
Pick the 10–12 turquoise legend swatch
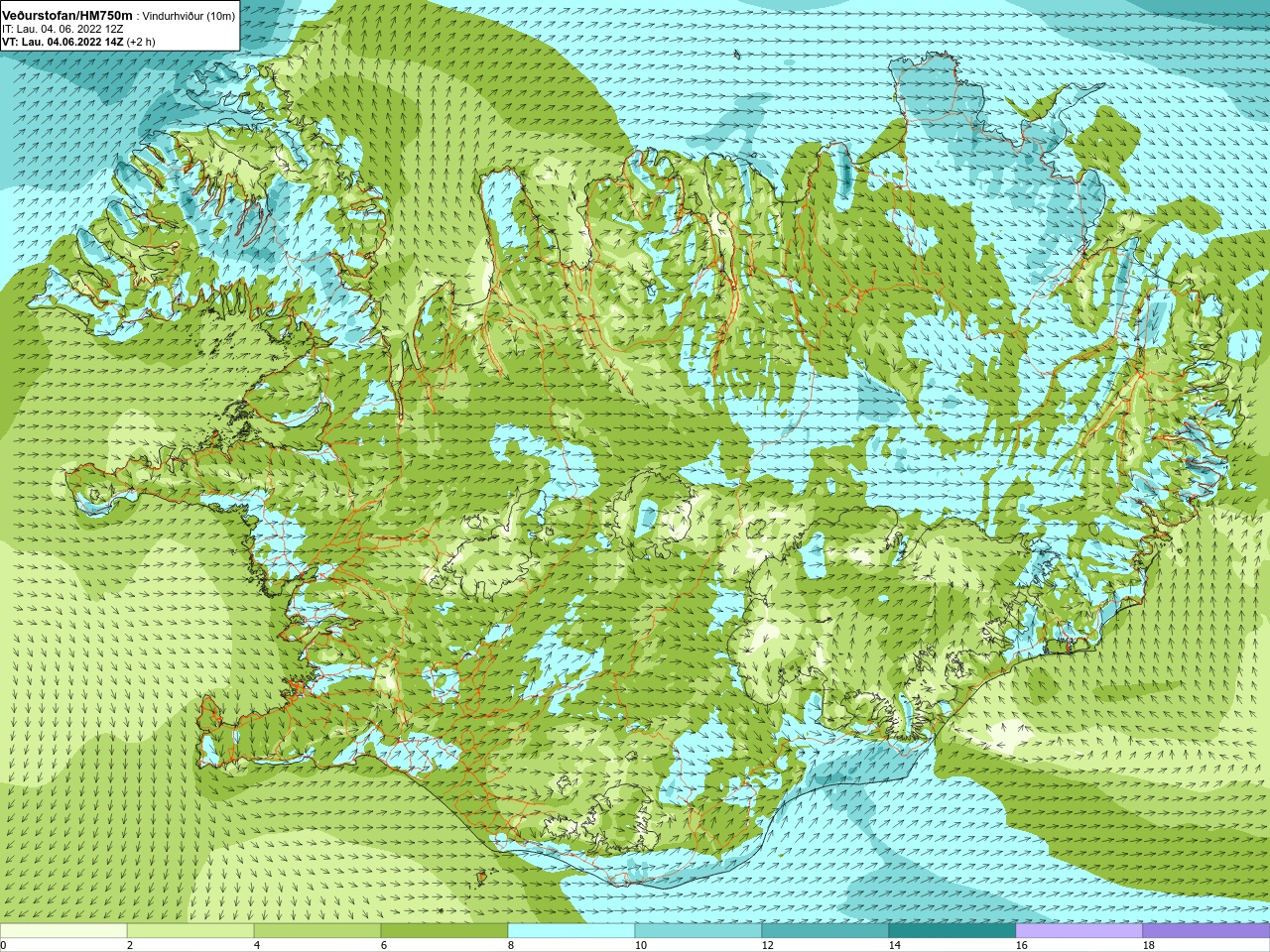click(698, 931)
